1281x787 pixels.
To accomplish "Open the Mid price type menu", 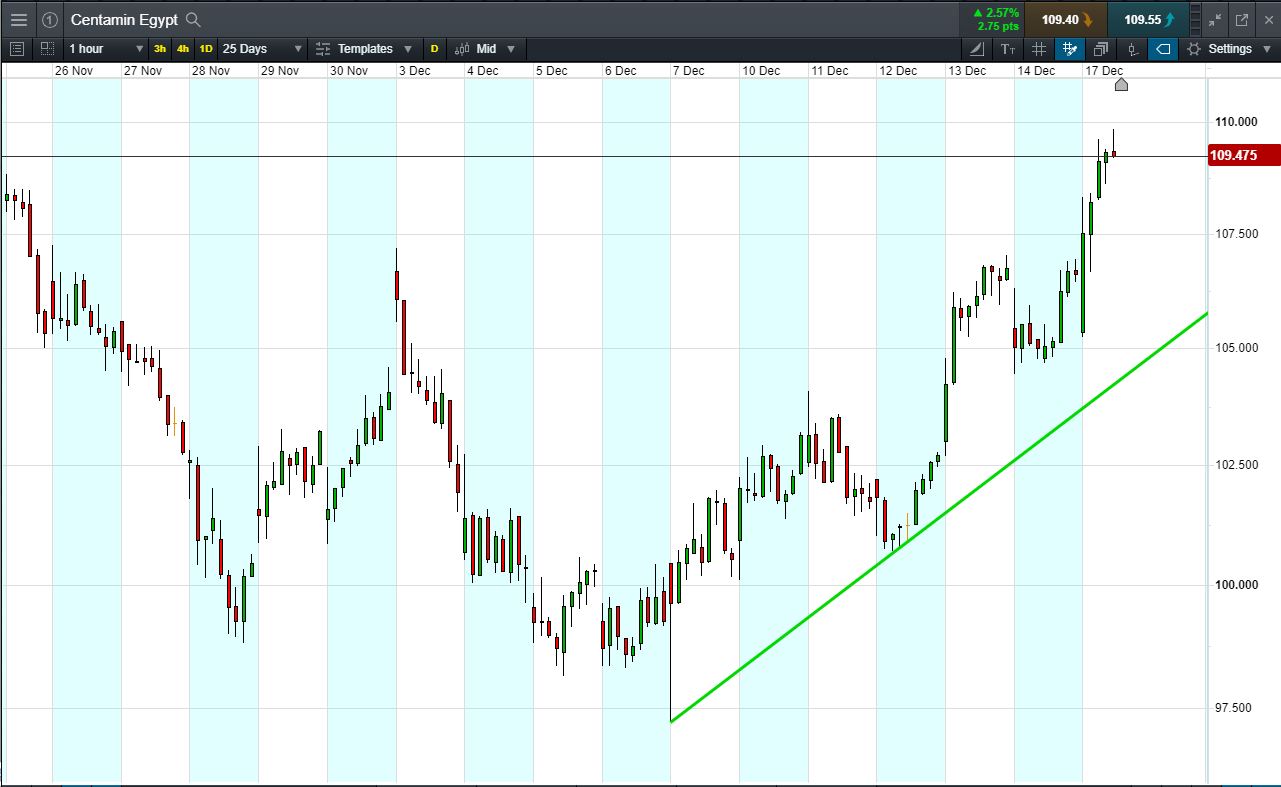I will pos(486,49).
